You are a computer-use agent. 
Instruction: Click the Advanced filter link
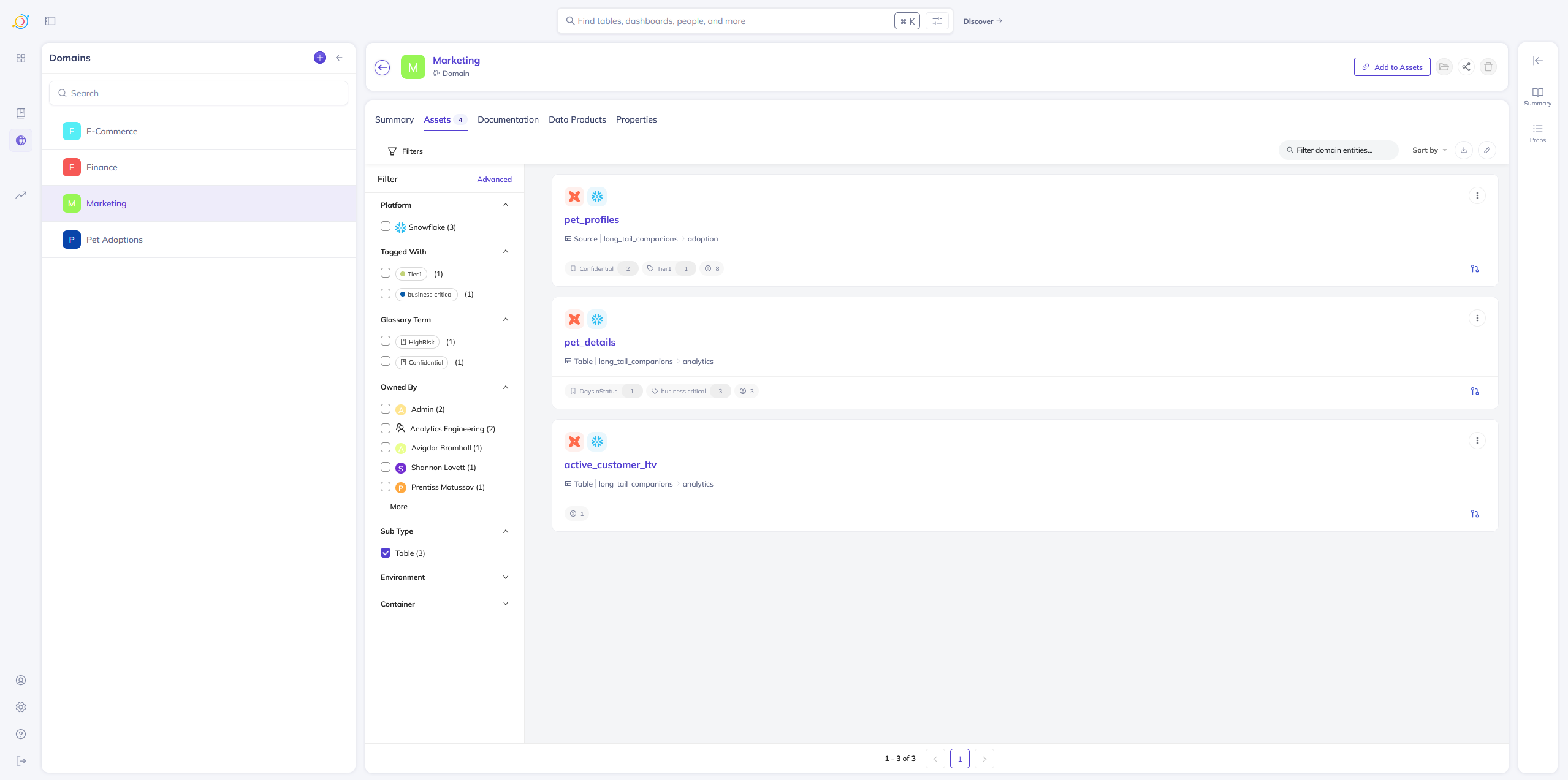[494, 180]
